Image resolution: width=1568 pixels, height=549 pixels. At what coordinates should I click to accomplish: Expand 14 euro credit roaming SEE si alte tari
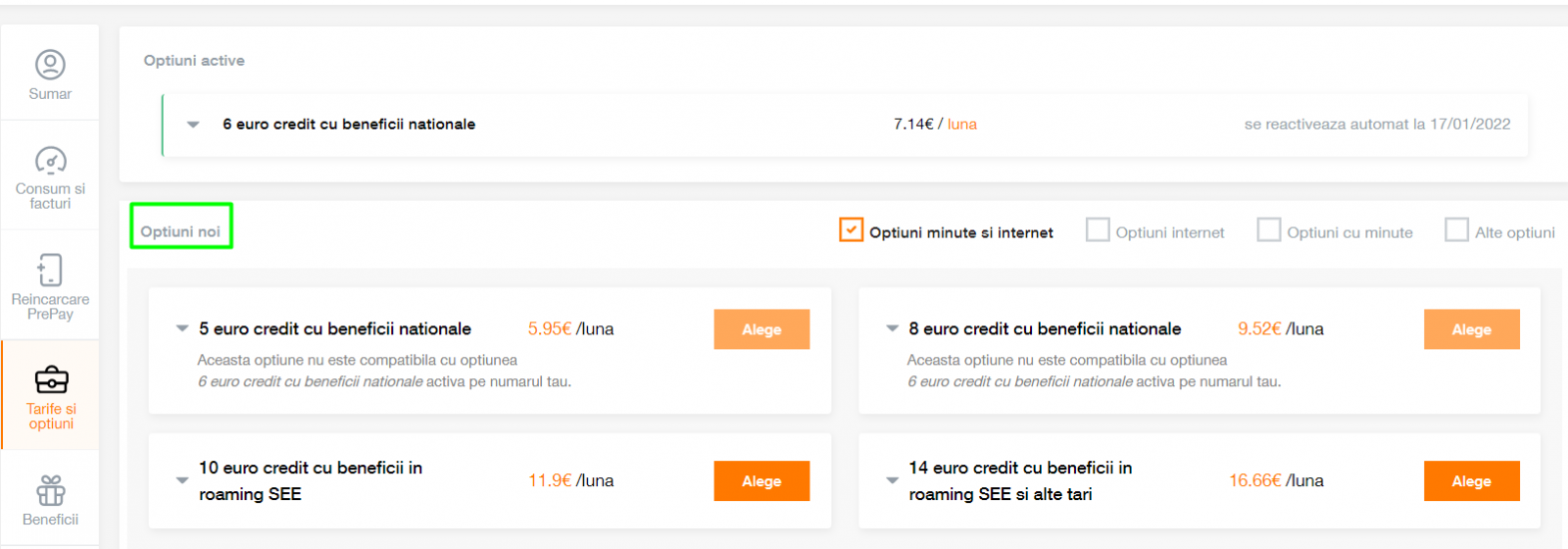[x=892, y=480]
